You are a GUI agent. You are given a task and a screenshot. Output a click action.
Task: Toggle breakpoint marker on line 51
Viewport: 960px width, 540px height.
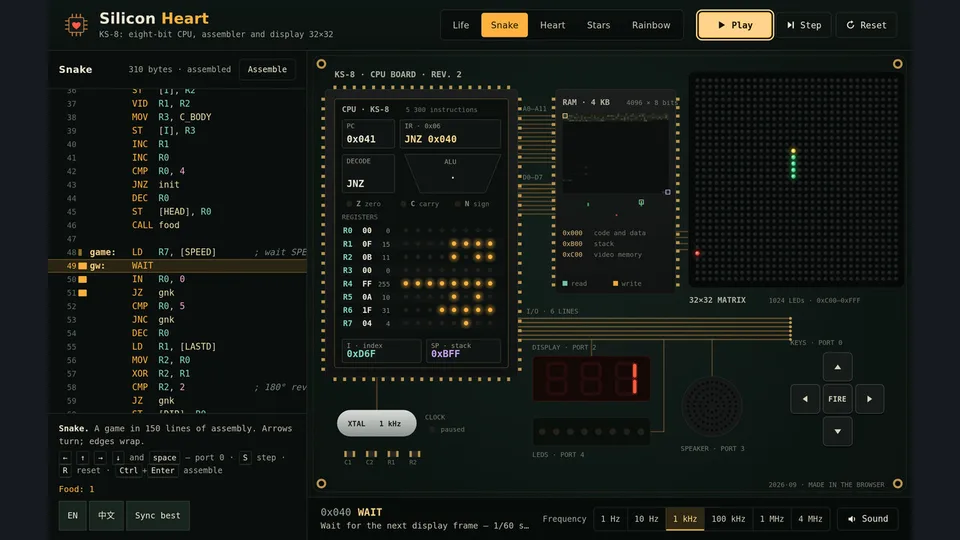(83, 293)
